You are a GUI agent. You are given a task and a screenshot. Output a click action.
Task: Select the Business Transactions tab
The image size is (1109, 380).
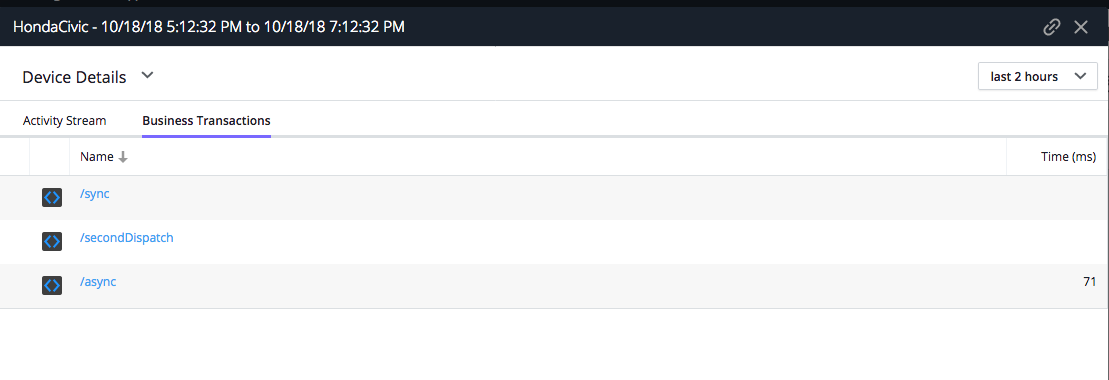click(x=207, y=120)
